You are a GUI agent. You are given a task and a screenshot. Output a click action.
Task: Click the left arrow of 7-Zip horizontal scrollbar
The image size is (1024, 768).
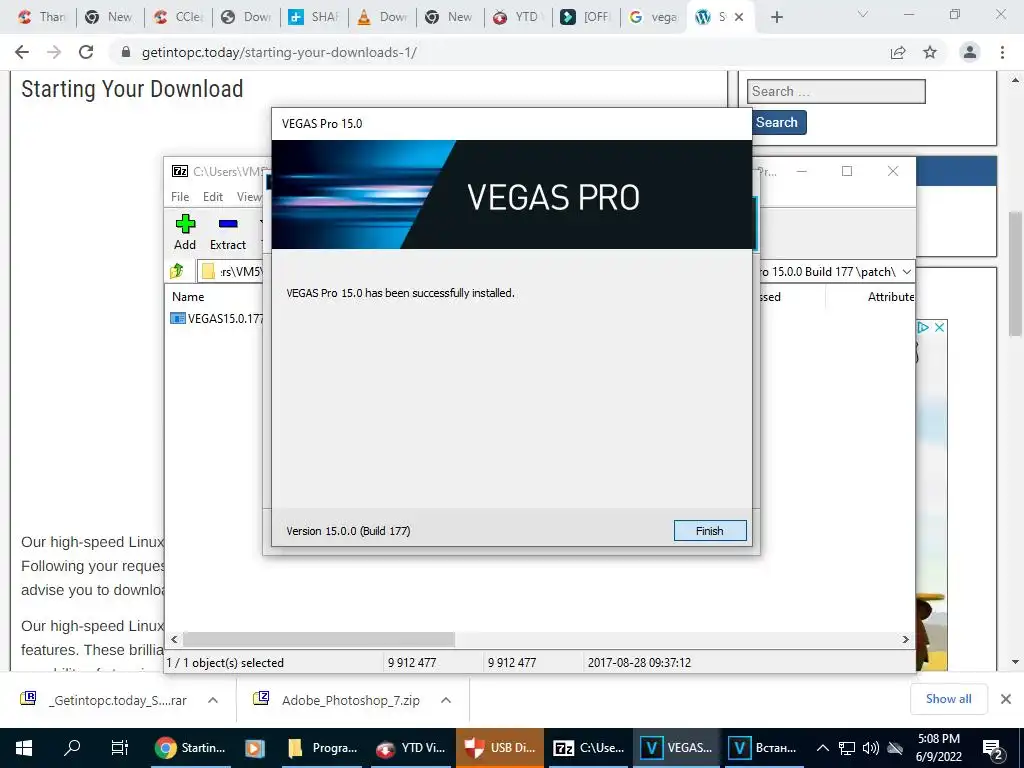click(x=174, y=639)
